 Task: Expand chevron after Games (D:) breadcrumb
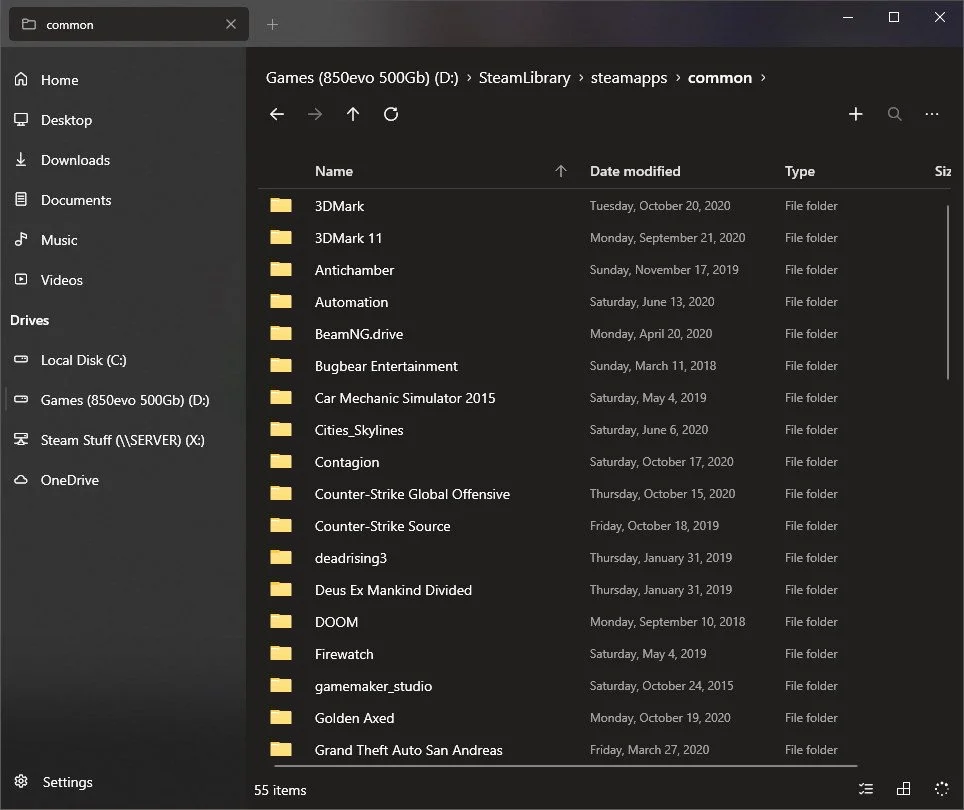(468, 77)
